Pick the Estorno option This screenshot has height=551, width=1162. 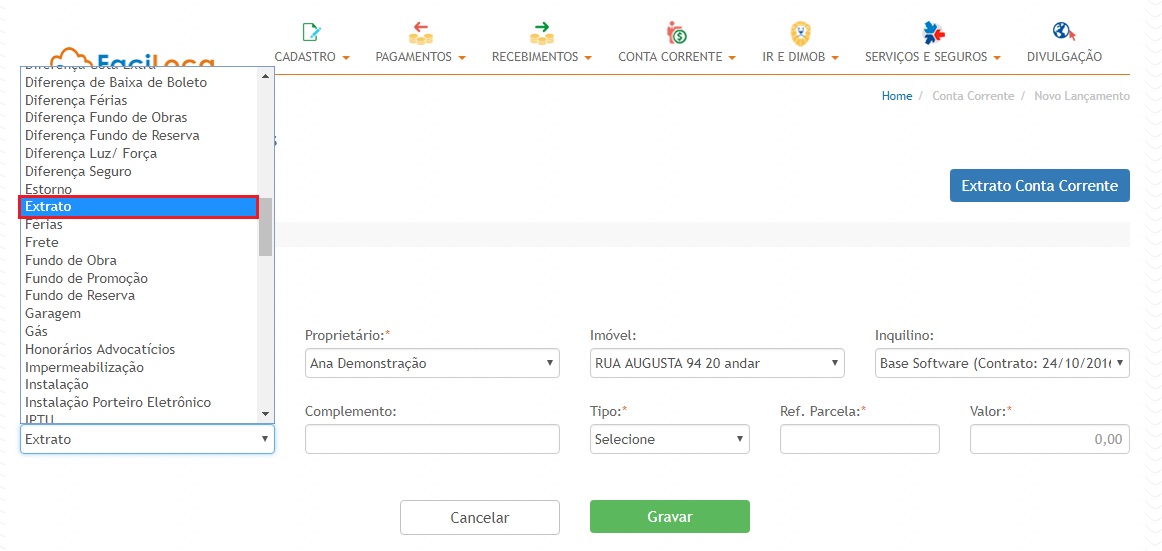click(48, 189)
